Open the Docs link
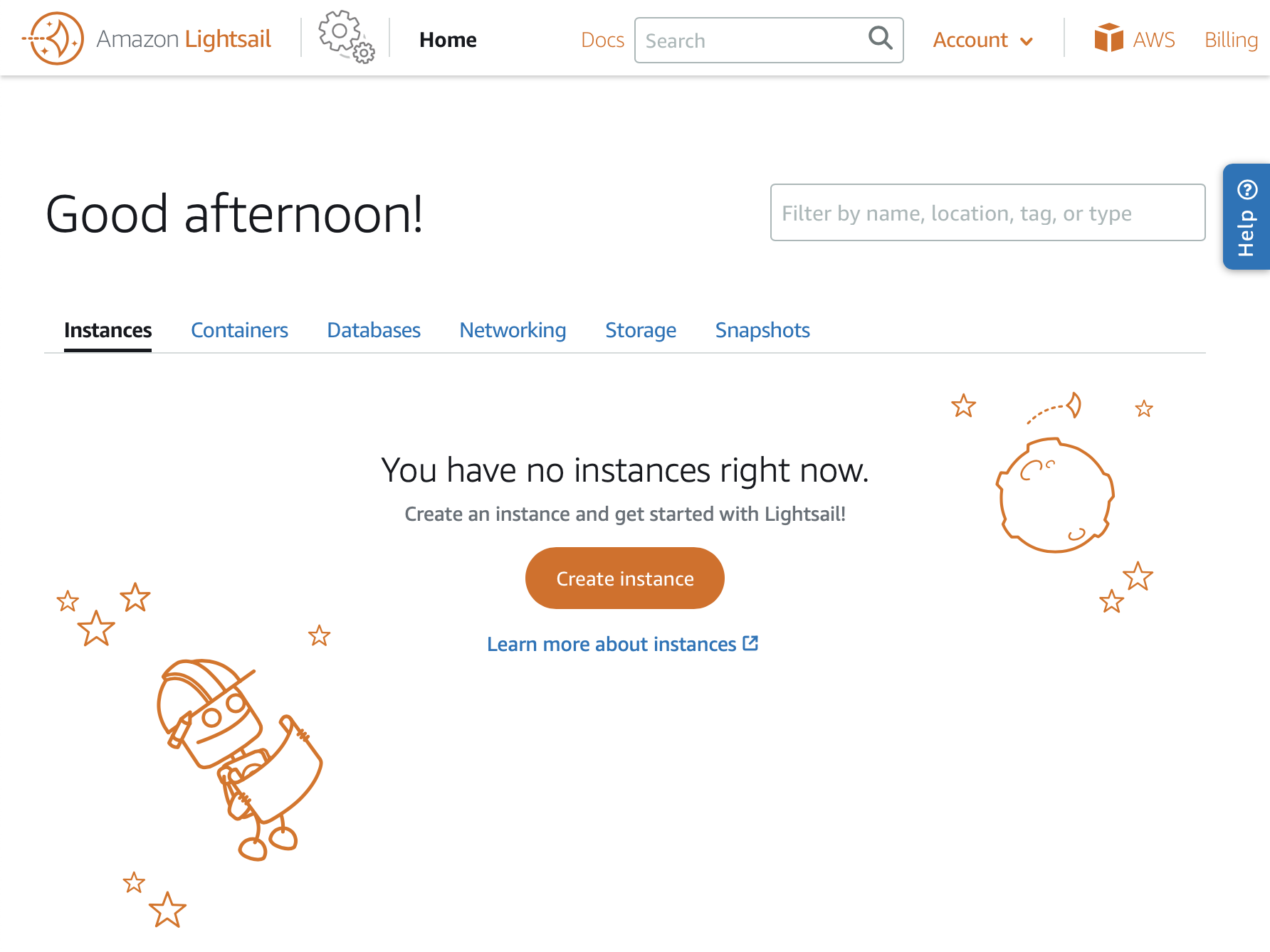 click(602, 40)
